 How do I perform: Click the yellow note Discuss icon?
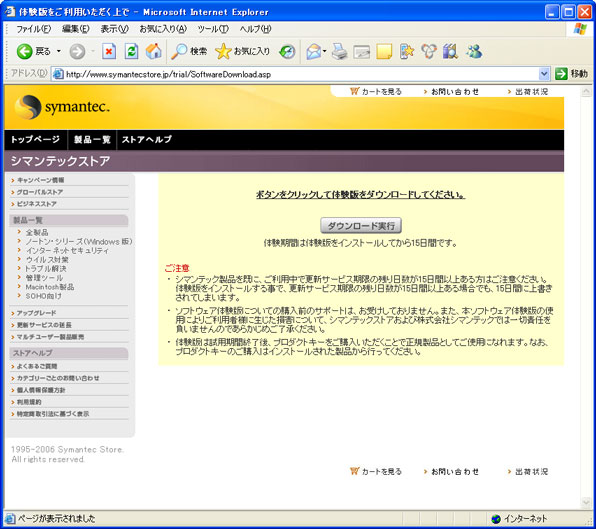384,51
